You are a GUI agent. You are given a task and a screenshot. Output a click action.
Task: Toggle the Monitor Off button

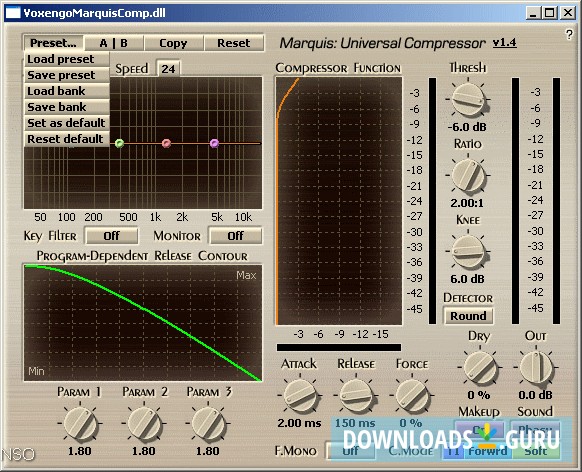235,236
